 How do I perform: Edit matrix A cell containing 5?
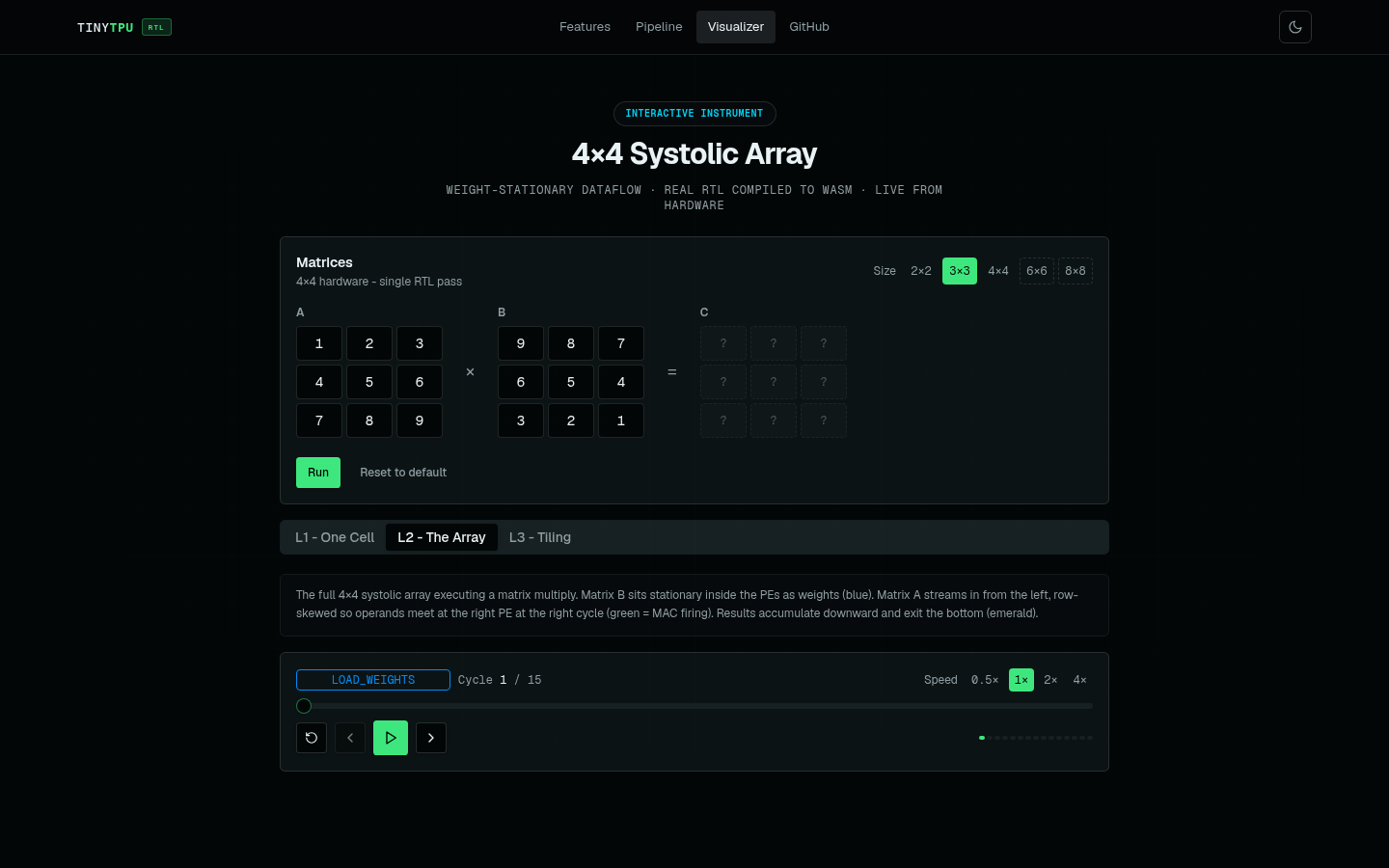coord(369,382)
